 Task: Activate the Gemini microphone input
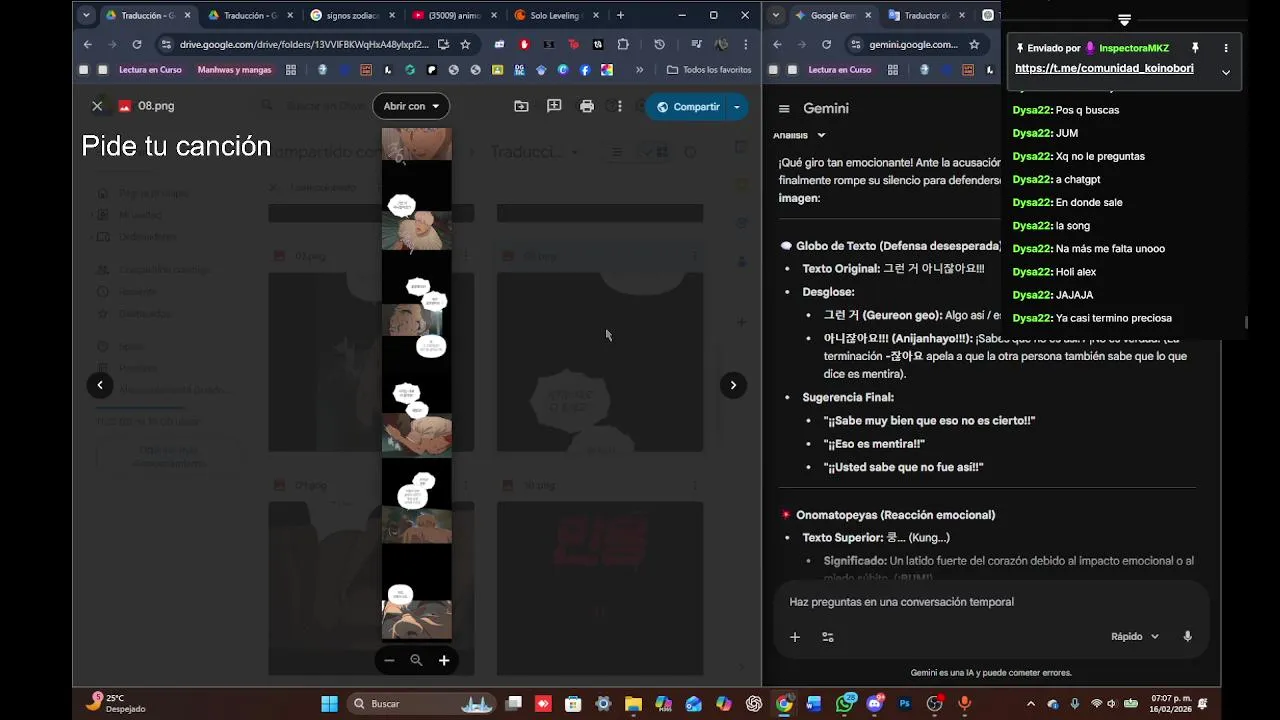tap(1188, 637)
